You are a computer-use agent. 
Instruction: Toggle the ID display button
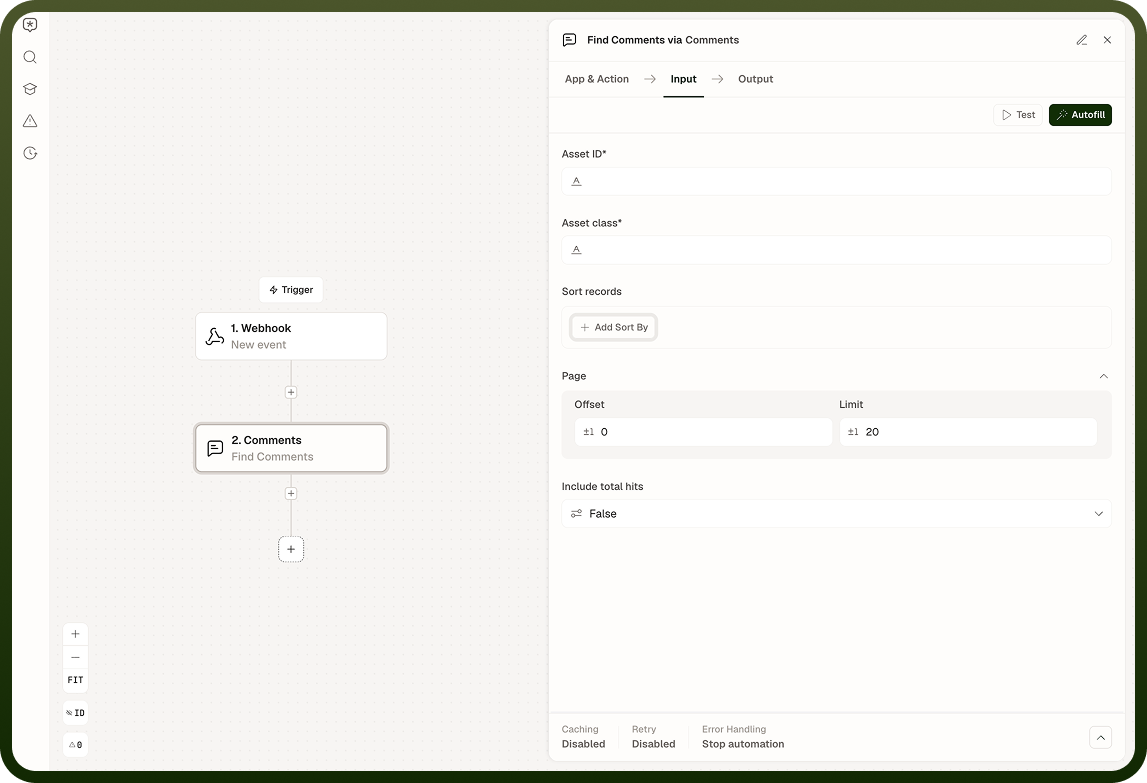point(75,713)
